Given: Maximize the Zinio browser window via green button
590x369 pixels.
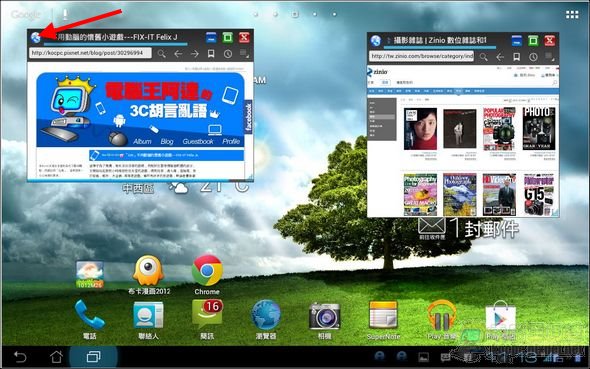Looking at the screenshot, I should click(533, 40).
